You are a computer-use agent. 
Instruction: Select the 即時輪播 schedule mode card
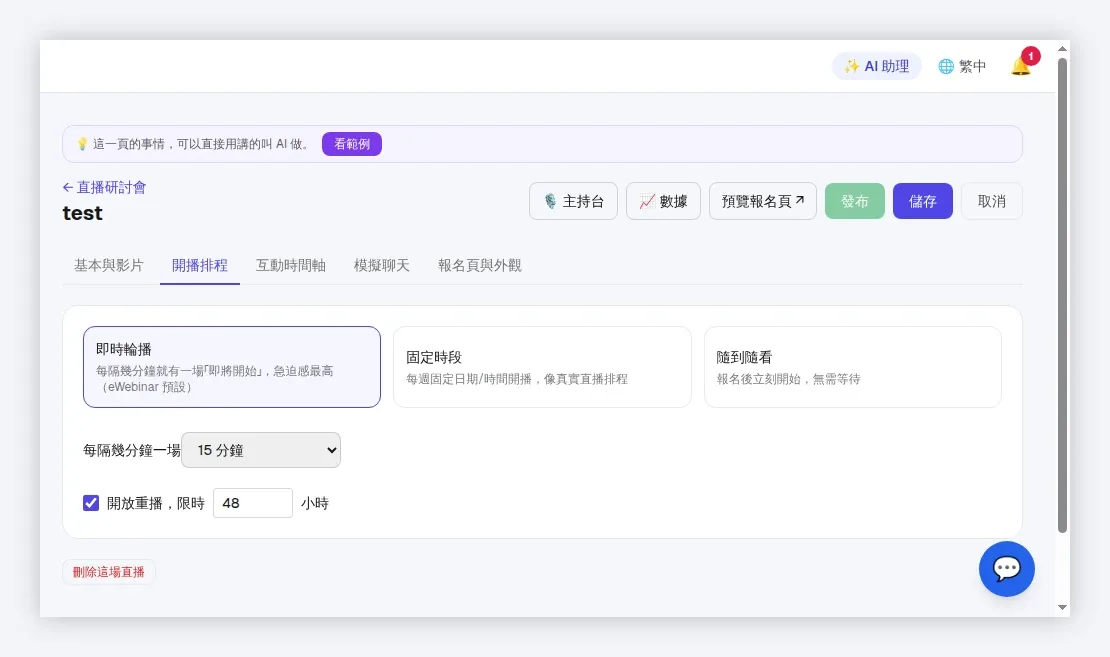tap(231, 367)
